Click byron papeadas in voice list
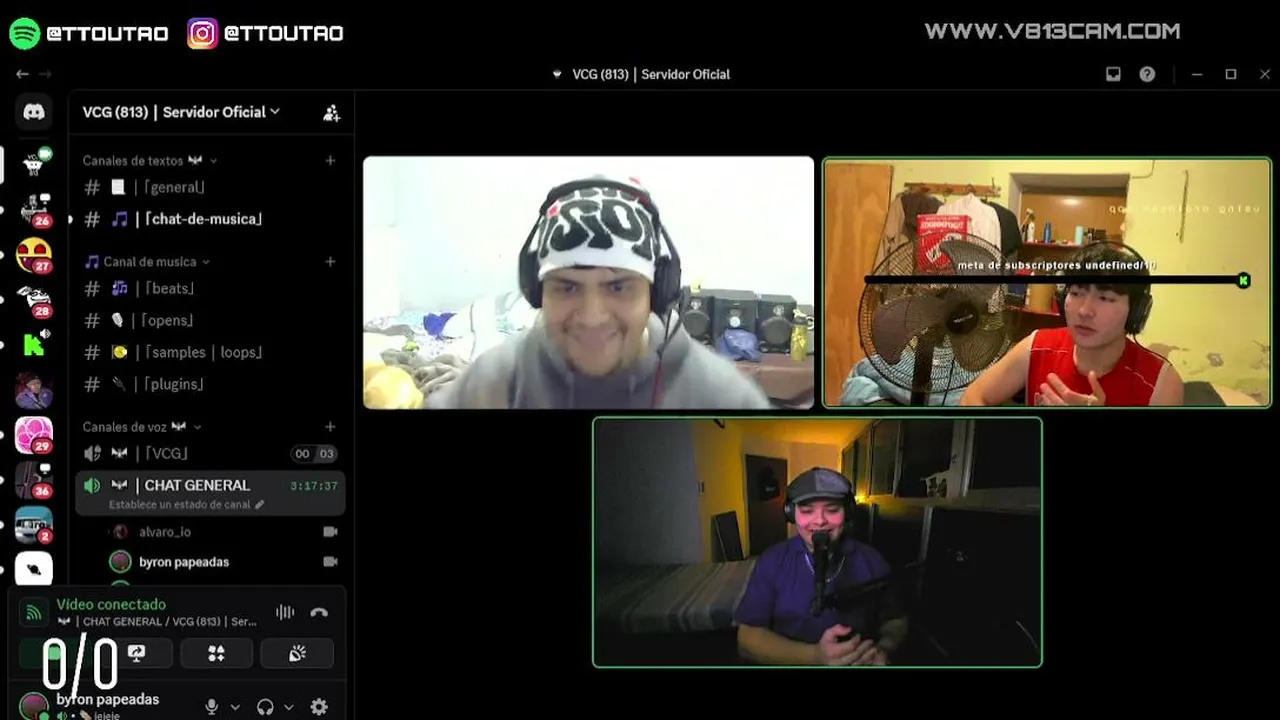The width and height of the screenshot is (1280, 720). (184, 562)
